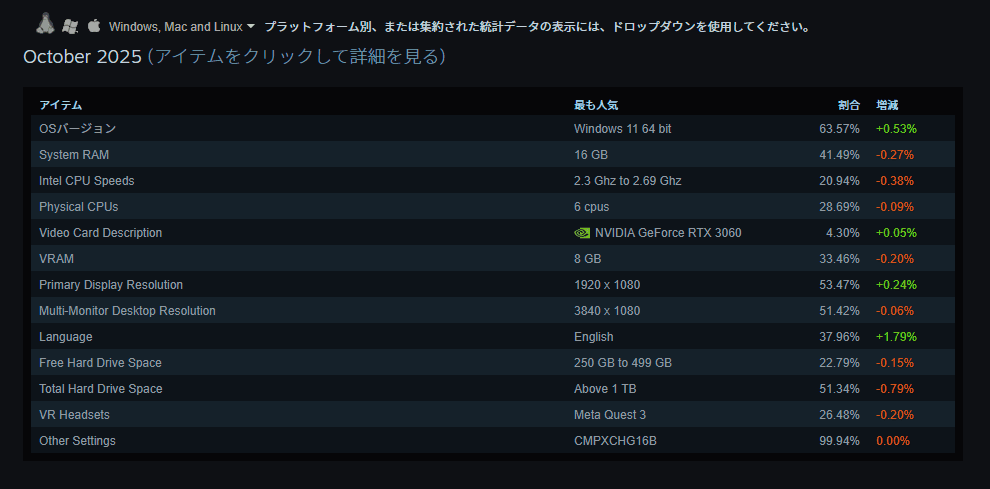Expand the System RAM row

coord(74,155)
